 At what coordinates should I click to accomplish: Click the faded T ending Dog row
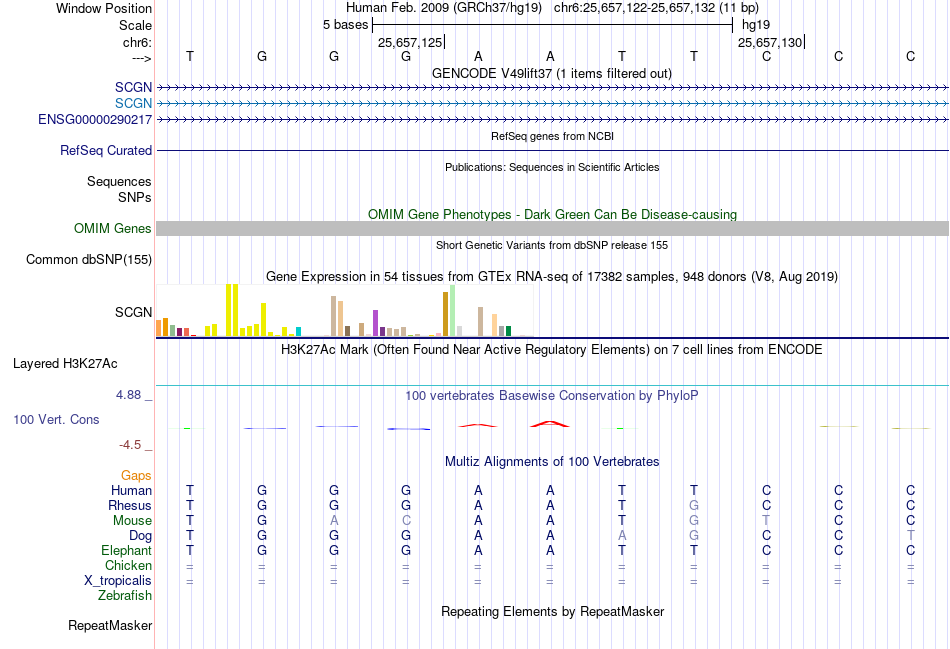tap(911, 536)
